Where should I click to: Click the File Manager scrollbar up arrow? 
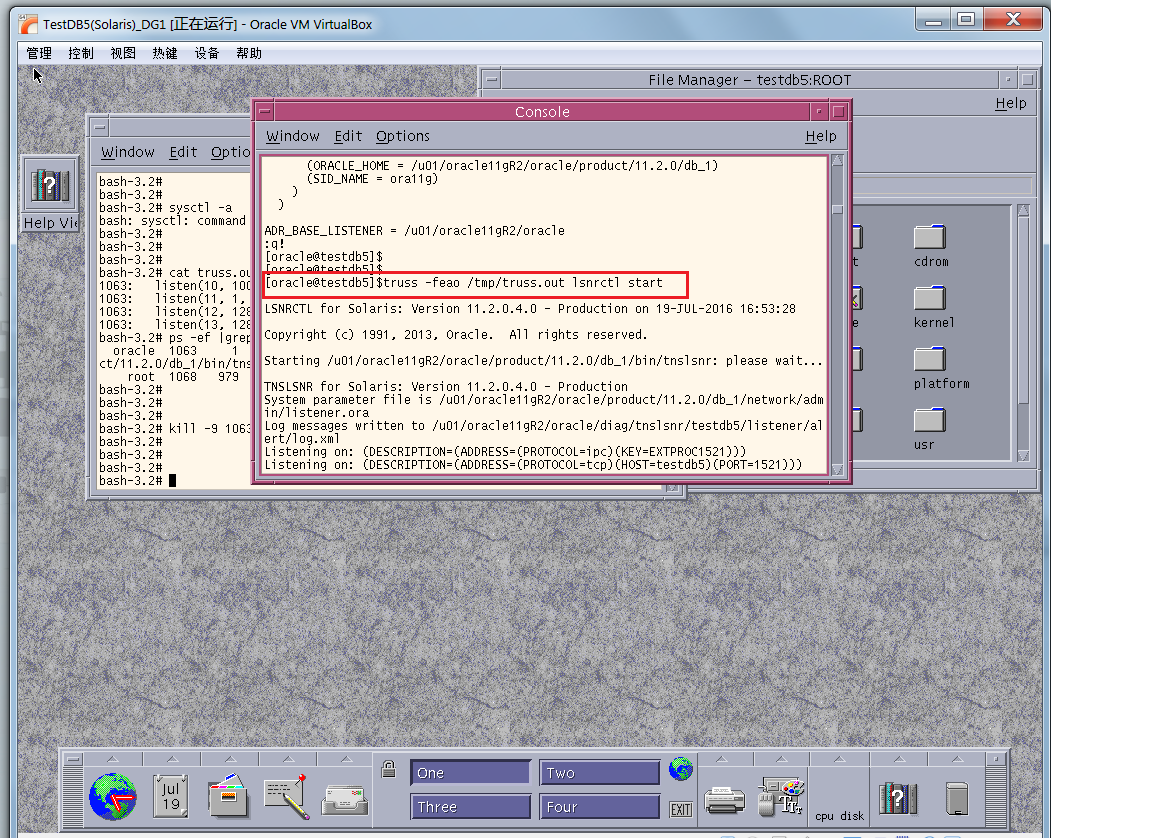1023,211
